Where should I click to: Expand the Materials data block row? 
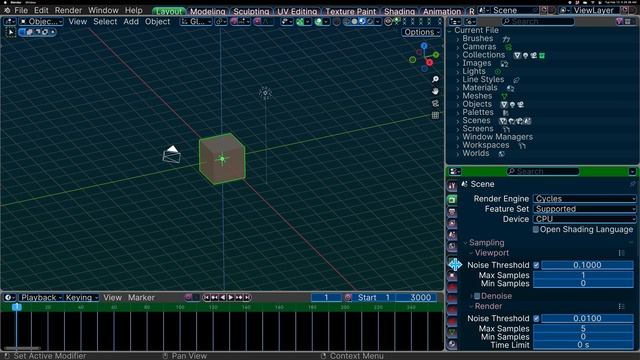click(x=458, y=88)
